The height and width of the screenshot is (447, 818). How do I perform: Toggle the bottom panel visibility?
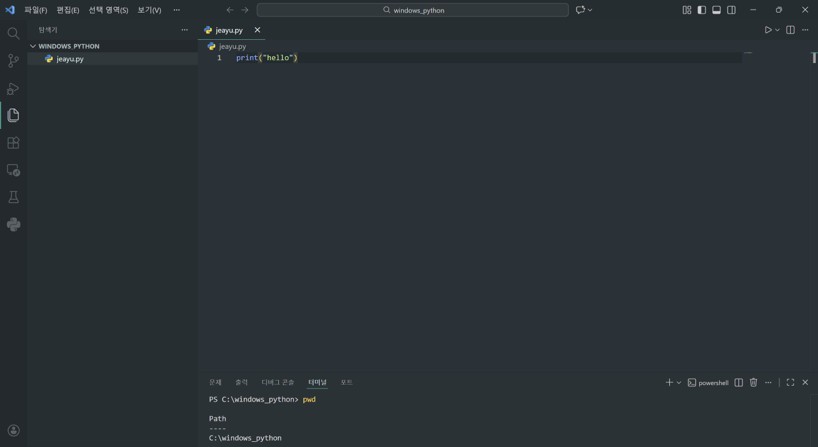(x=716, y=10)
